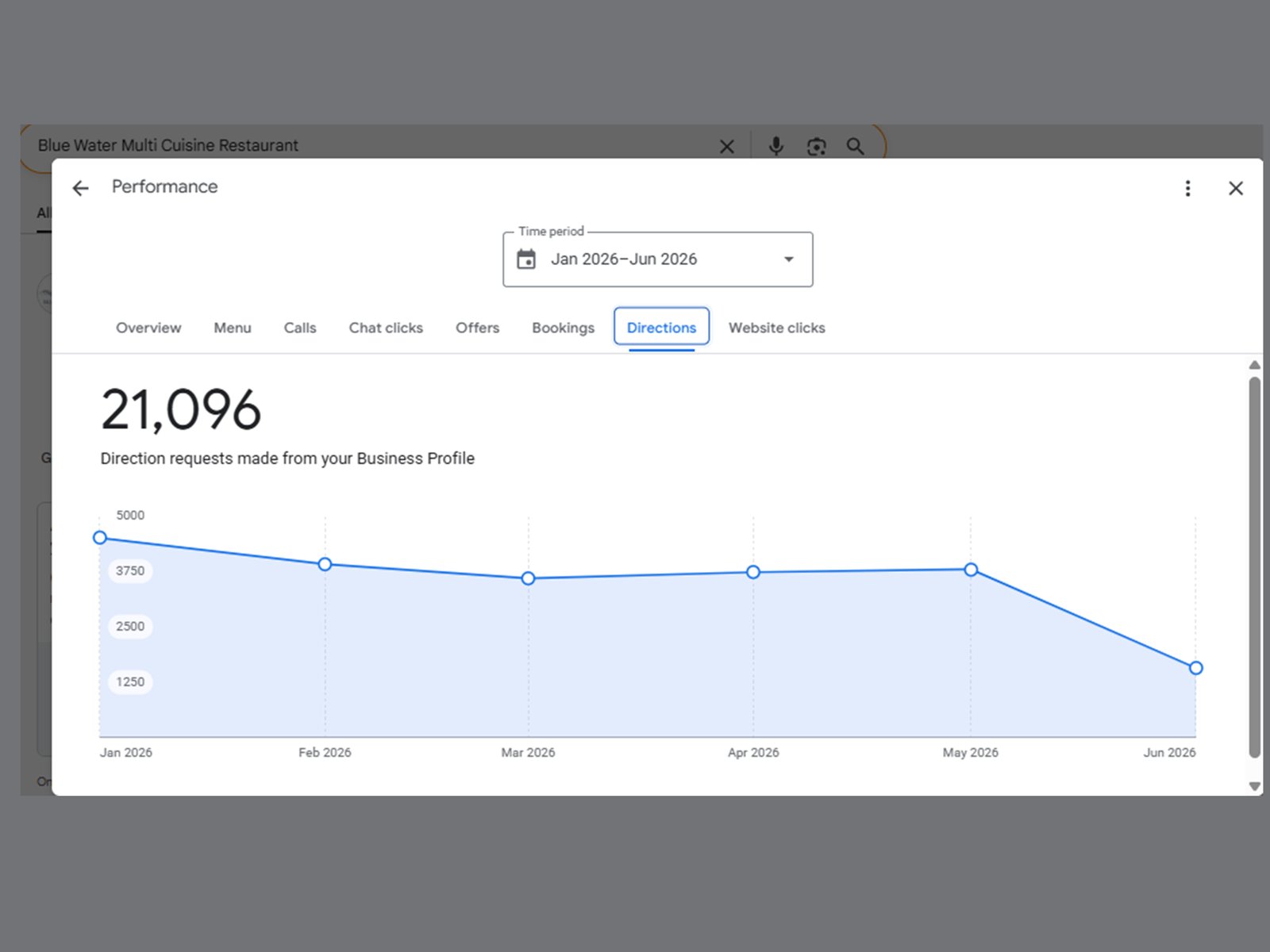Open image search with lens icon
Image resolution: width=1270 pixels, height=952 pixels.
tap(816, 146)
